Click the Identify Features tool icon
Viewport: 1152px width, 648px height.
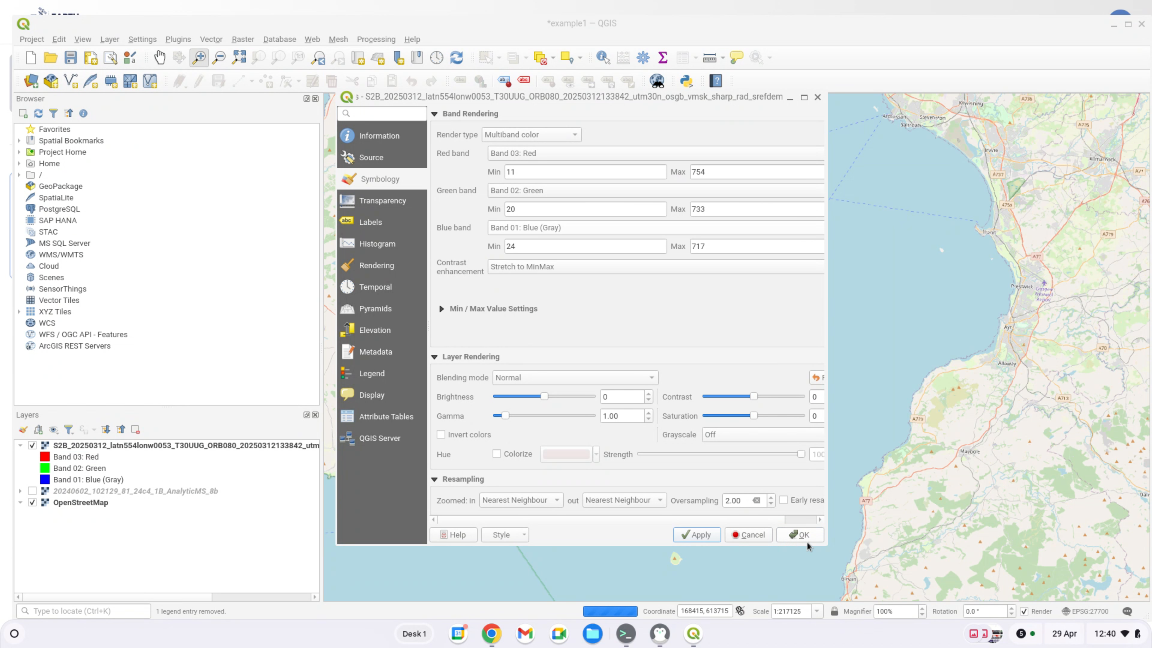click(603, 58)
